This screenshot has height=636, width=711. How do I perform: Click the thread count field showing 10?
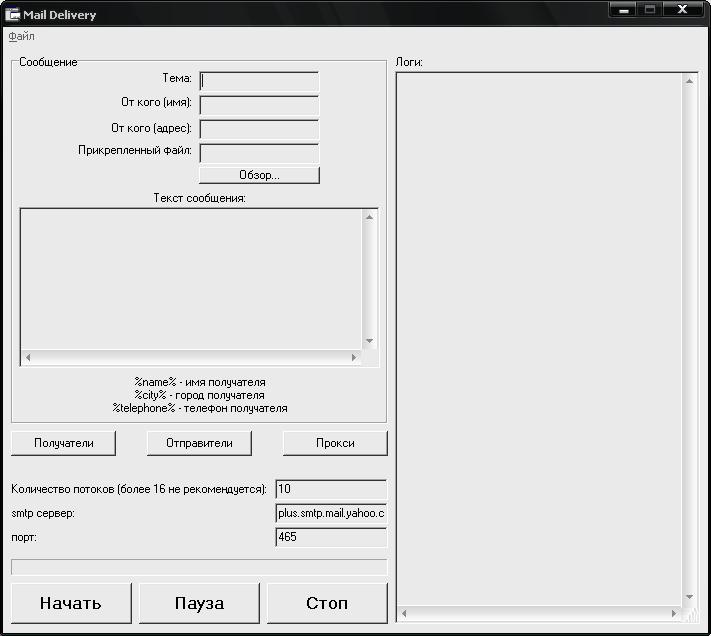pyautogui.click(x=330, y=490)
